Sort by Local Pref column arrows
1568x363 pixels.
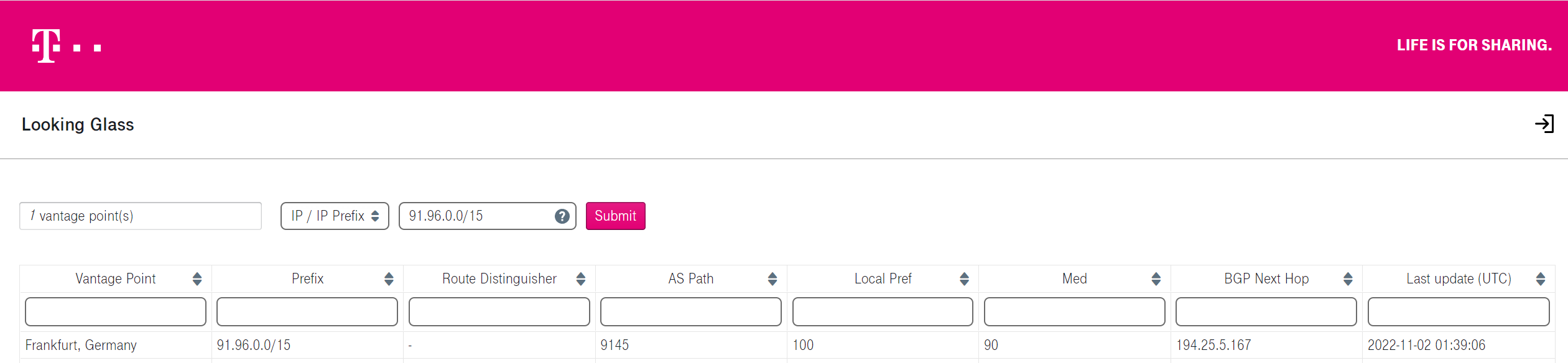964,279
